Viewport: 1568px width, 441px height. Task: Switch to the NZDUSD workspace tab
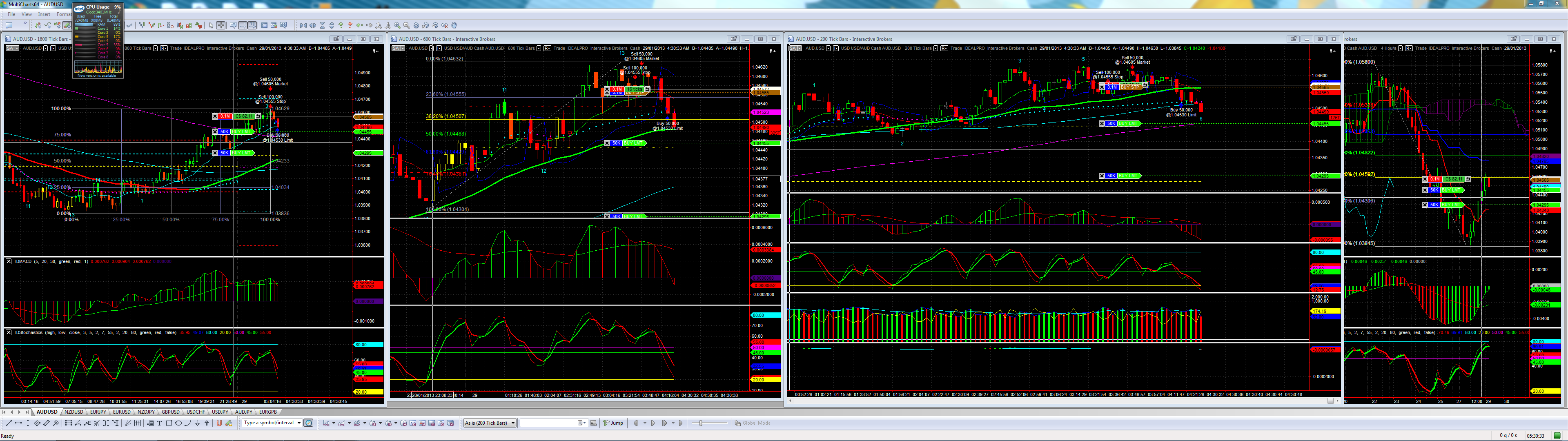[x=73, y=412]
